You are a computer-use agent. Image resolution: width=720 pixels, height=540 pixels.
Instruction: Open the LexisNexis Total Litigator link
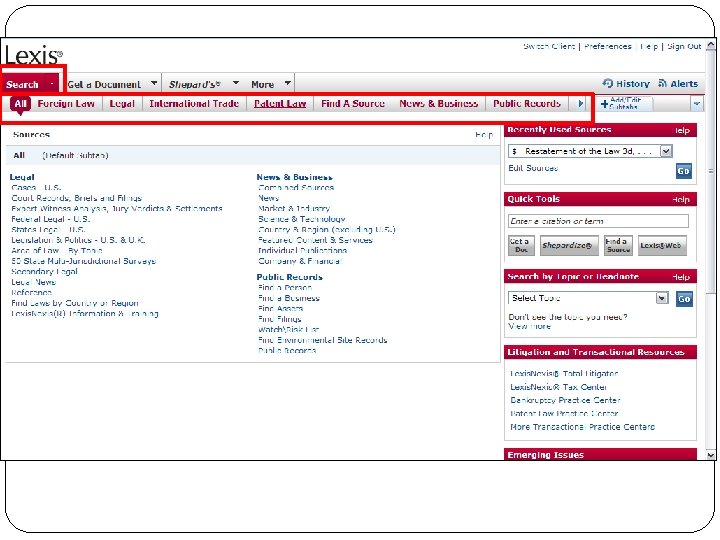click(x=564, y=373)
